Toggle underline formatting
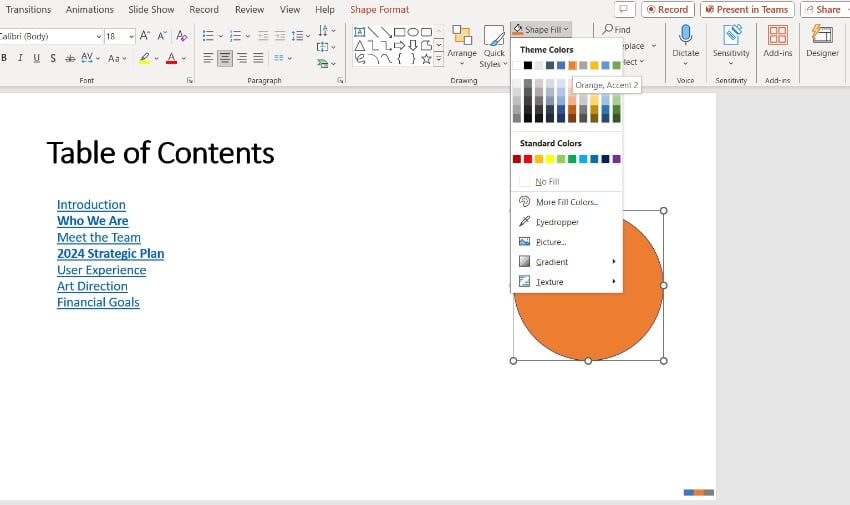Image resolution: width=850 pixels, height=505 pixels. coord(37,59)
